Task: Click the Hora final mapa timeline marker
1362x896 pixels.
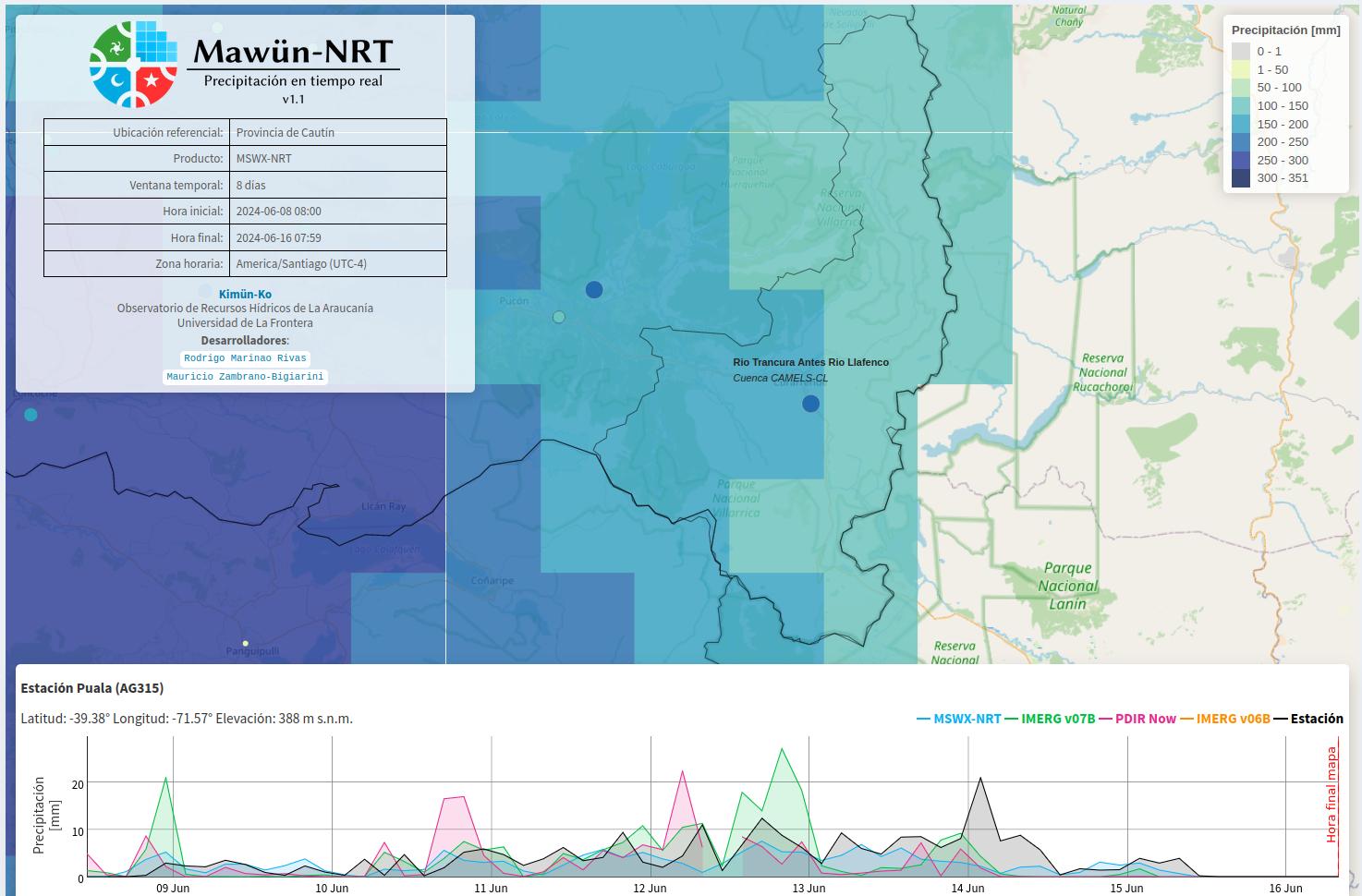Action: coord(1332,794)
